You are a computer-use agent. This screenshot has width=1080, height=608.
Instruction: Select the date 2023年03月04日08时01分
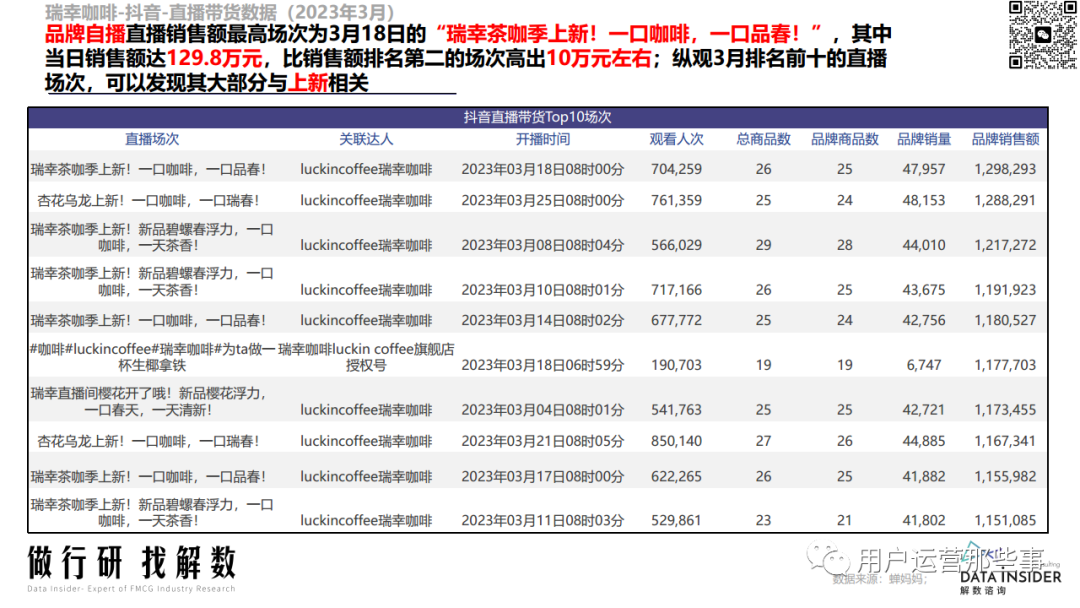(543, 410)
